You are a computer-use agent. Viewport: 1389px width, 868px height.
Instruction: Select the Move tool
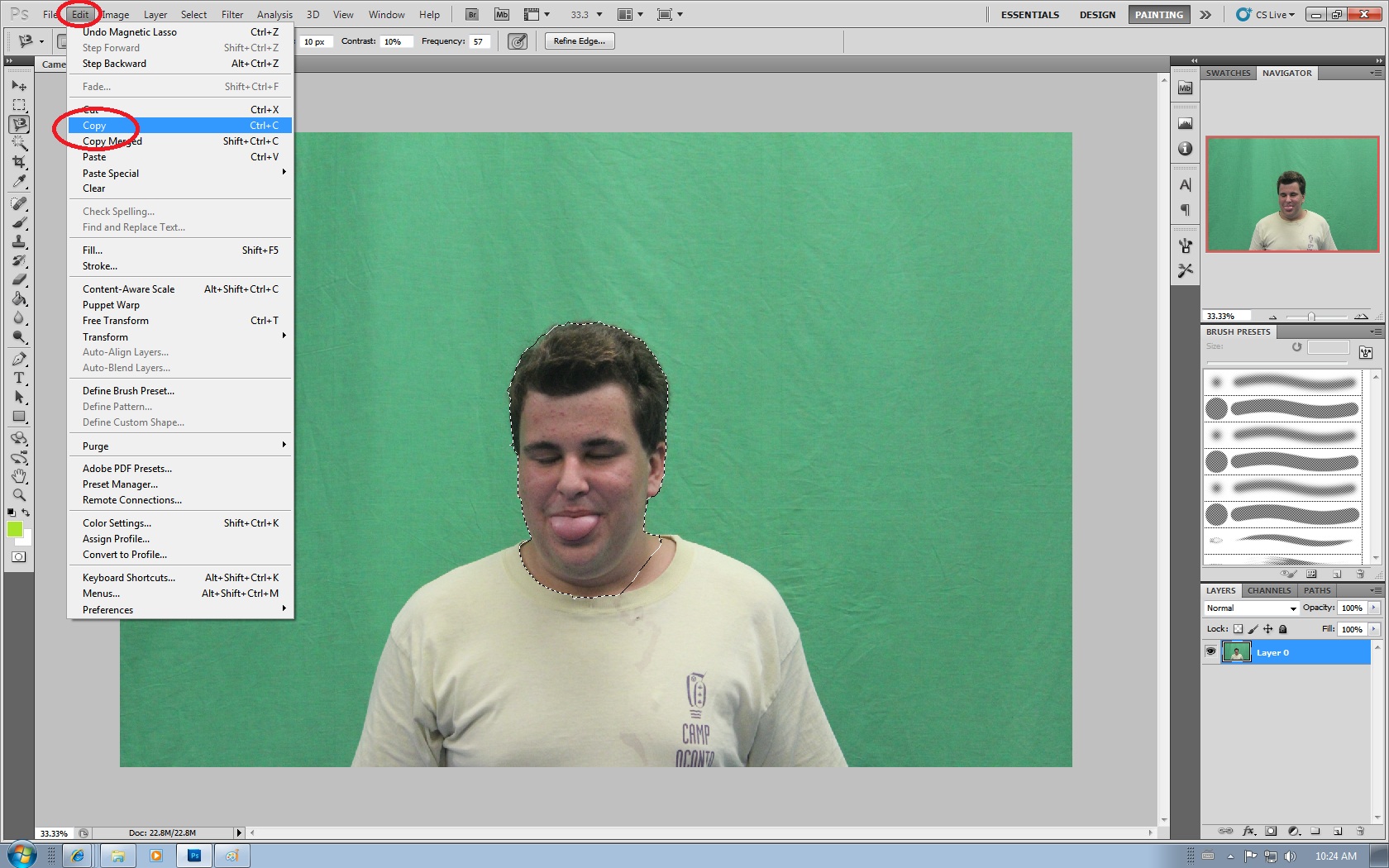pos(19,86)
